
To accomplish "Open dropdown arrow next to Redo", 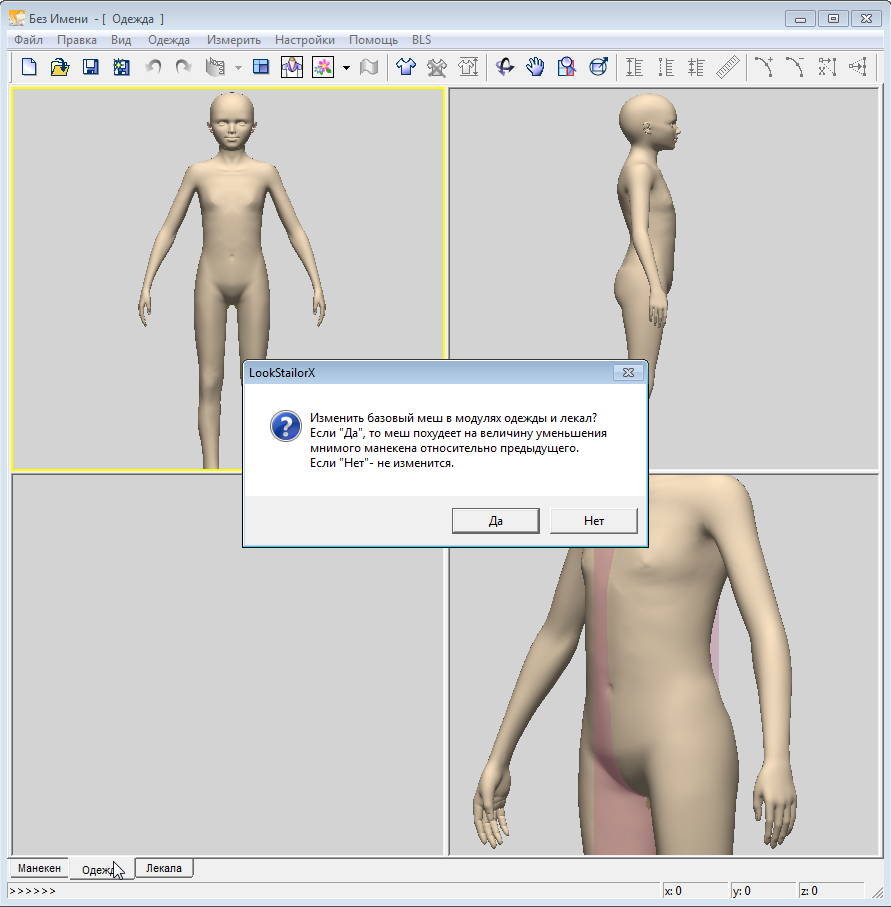I will click(238, 68).
